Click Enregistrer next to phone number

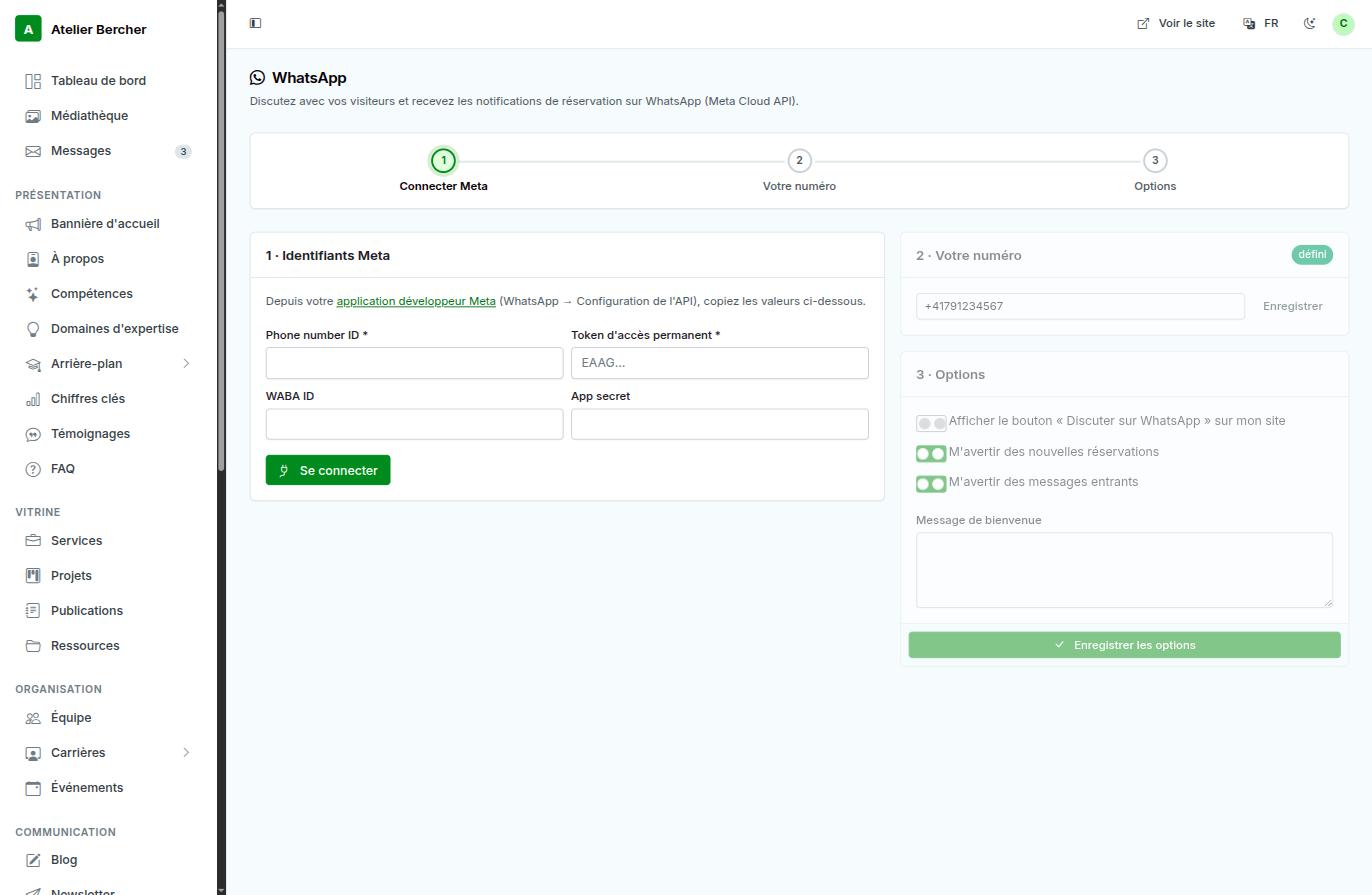pyautogui.click(x=1292, y=306)
